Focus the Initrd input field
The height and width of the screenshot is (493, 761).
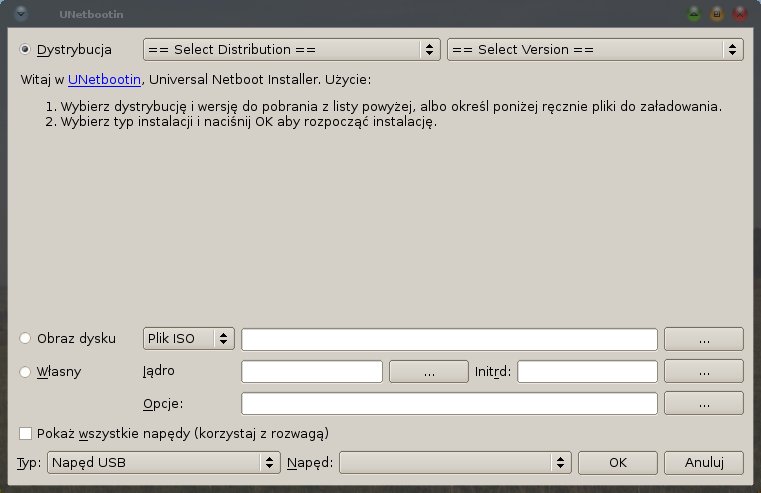coord(587,372)
